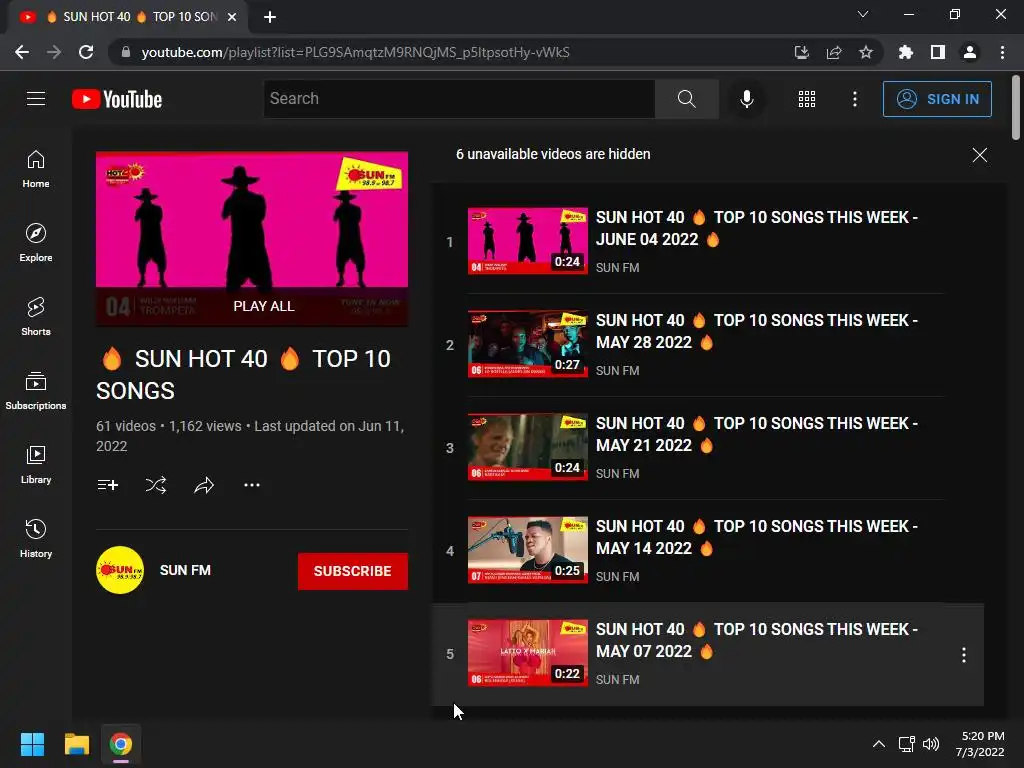This screenshot has width=1024, height=768.
Task: Shuffle play the playlist
Action: coord(156,485)
